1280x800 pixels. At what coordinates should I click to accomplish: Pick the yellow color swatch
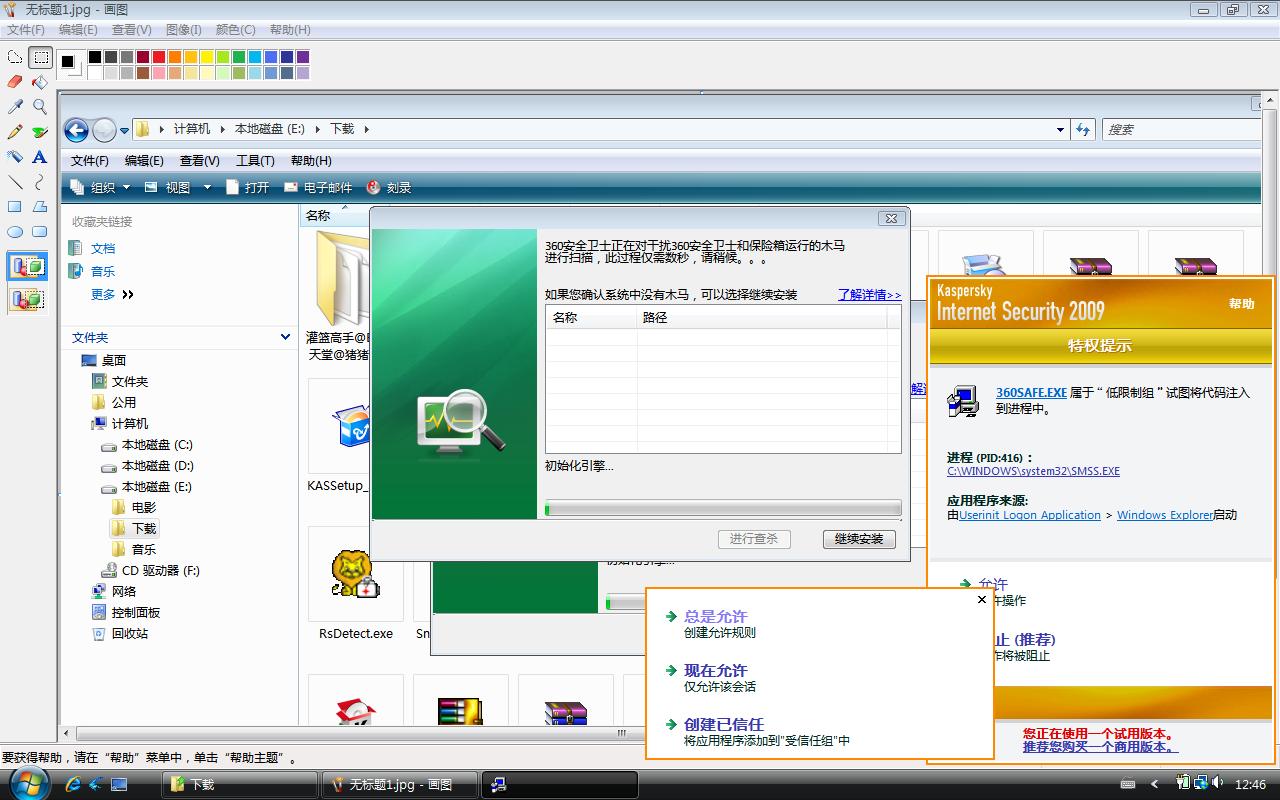[207, 57]
